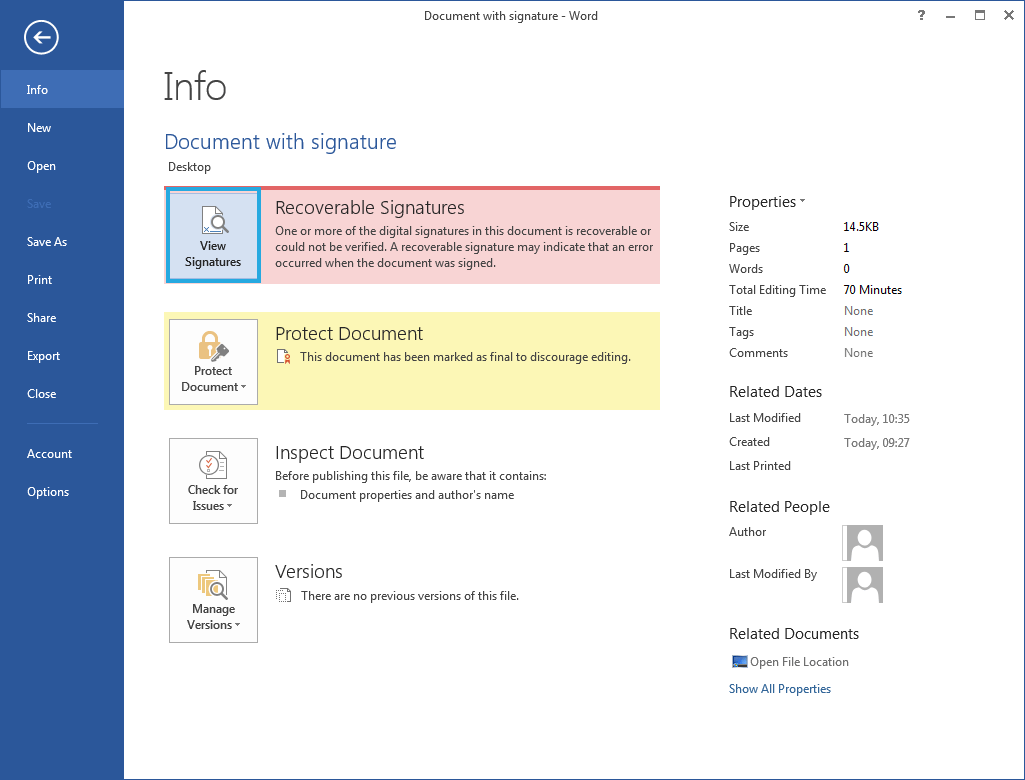The image size is (1025, 780).
Task: Click the Protect Document heading text
Action: 349,333
